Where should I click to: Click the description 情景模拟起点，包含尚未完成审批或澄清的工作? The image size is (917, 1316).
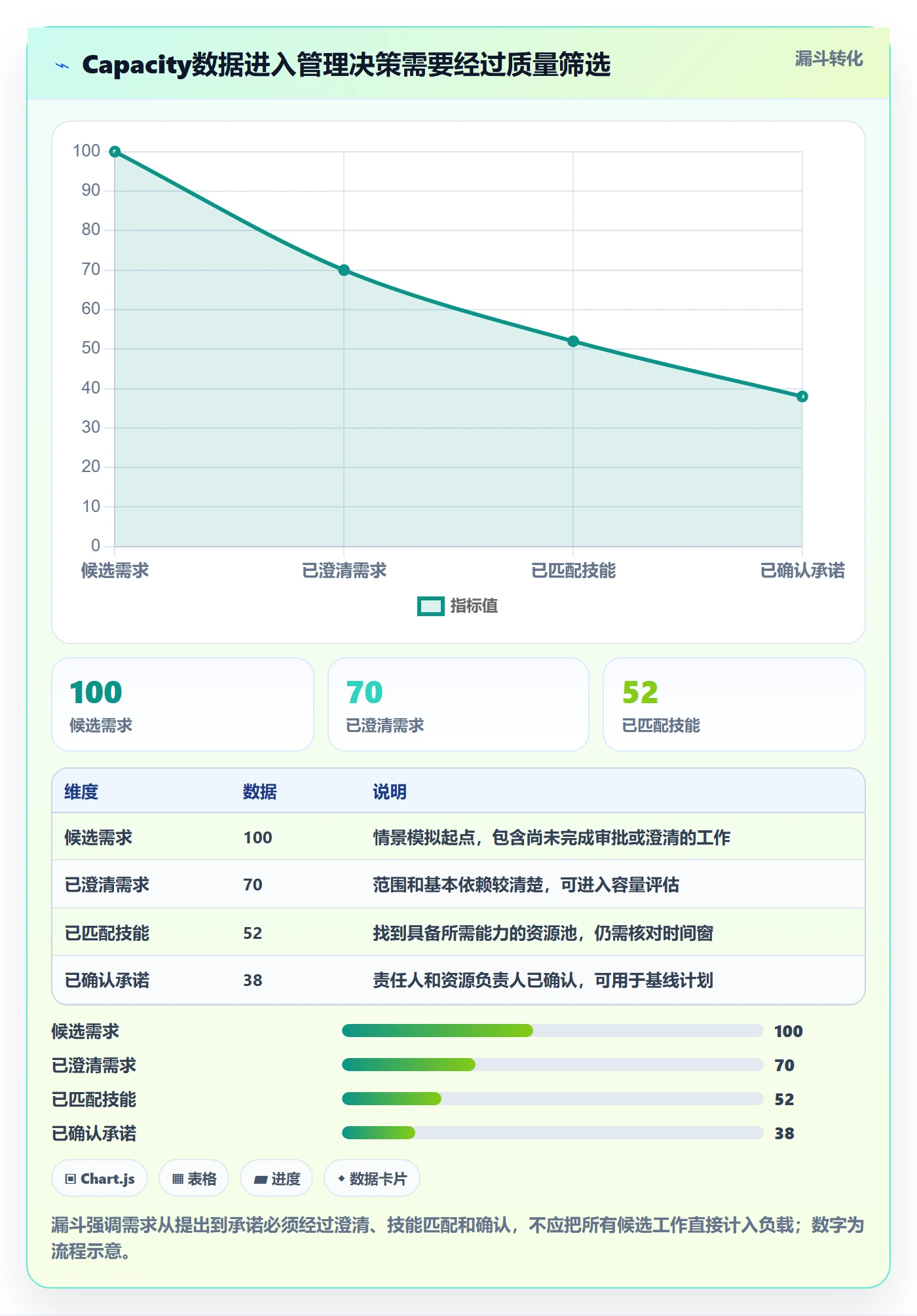point(552,837)
